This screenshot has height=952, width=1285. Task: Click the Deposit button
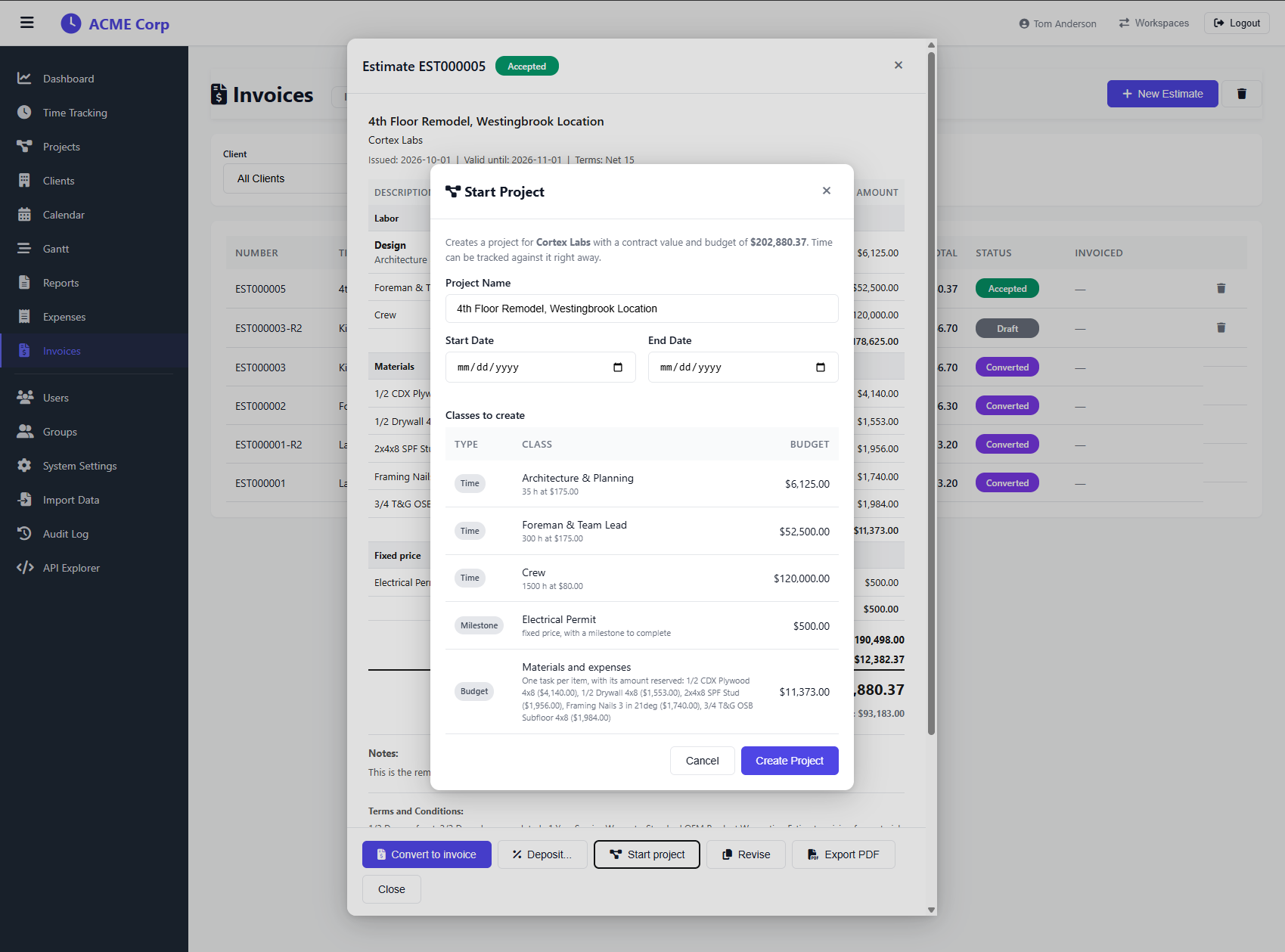coord(542,854)
